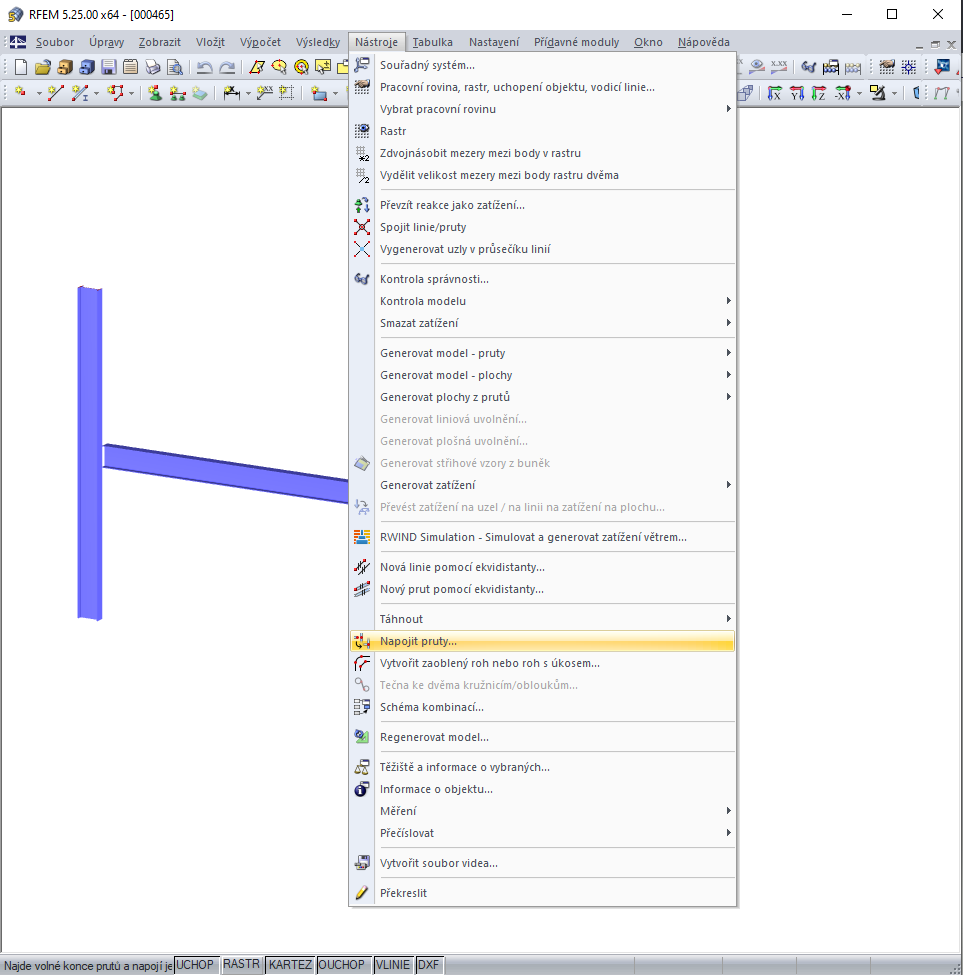
Task: Click the Spojit linie/pruty red cross icon
Action: [362, 227]
